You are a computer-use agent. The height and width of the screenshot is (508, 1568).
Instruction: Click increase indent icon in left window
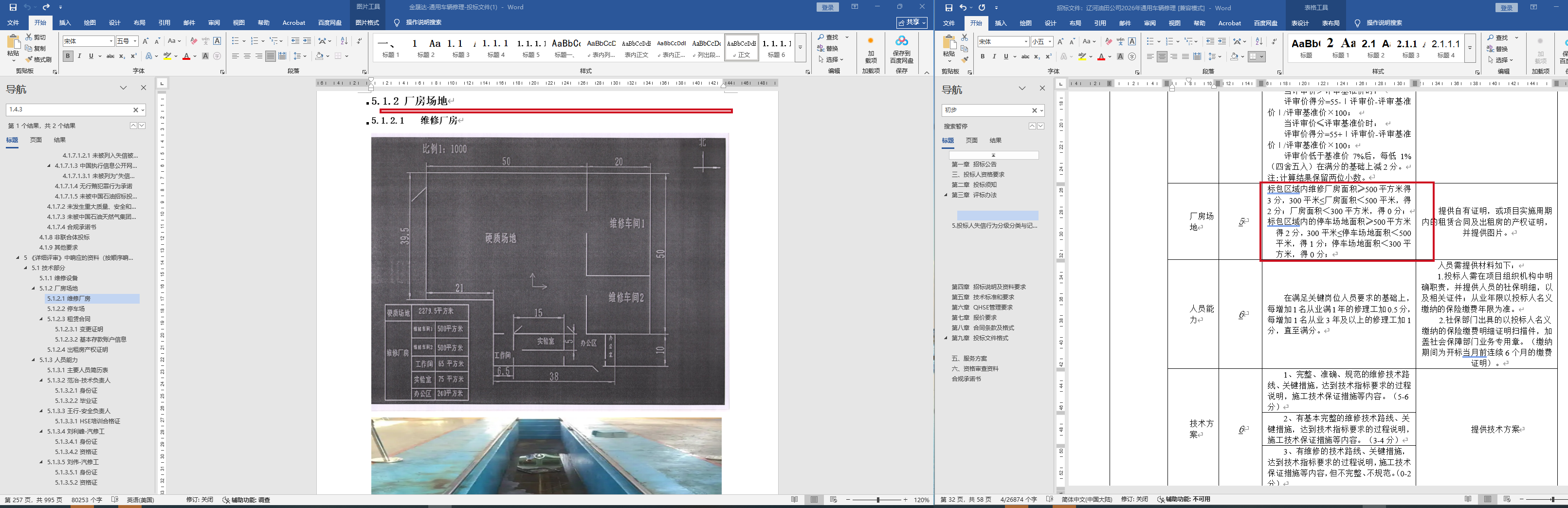(307, 41)
